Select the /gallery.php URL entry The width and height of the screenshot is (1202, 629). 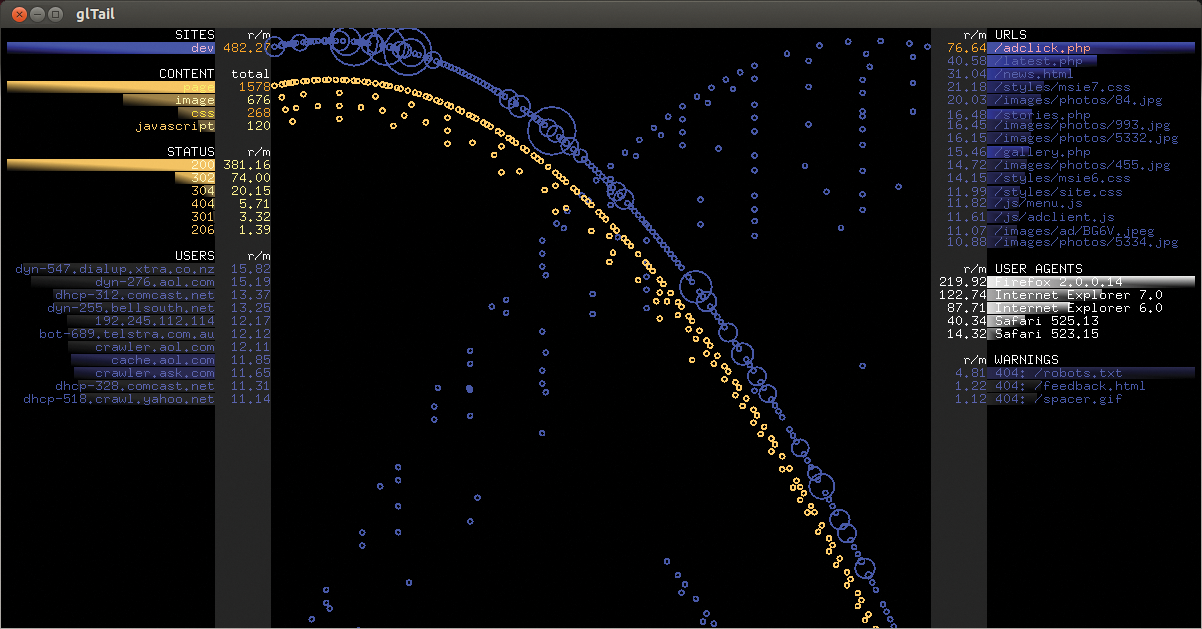1042,152
